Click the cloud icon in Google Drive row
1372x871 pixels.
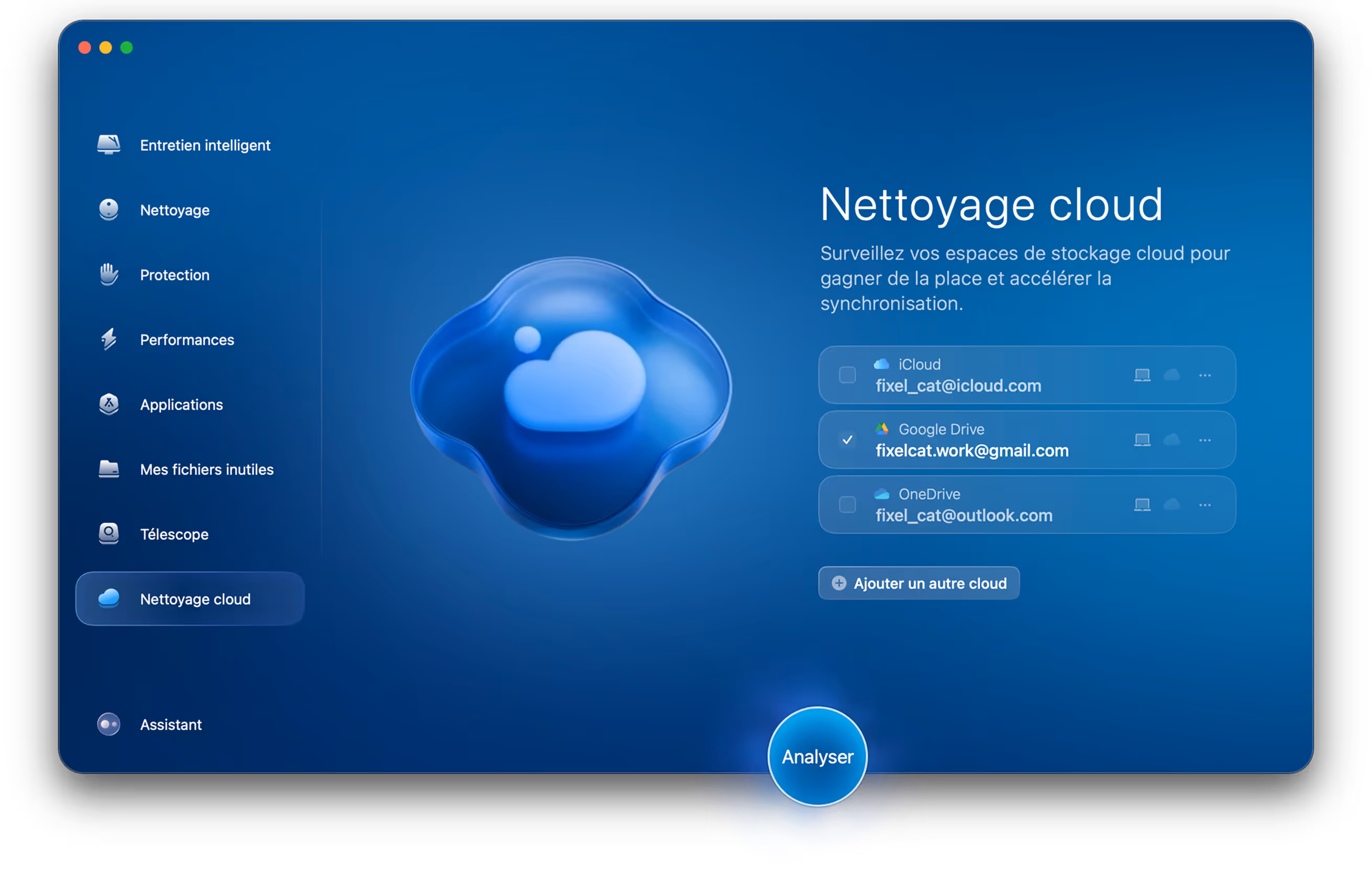pos(1172,440)
